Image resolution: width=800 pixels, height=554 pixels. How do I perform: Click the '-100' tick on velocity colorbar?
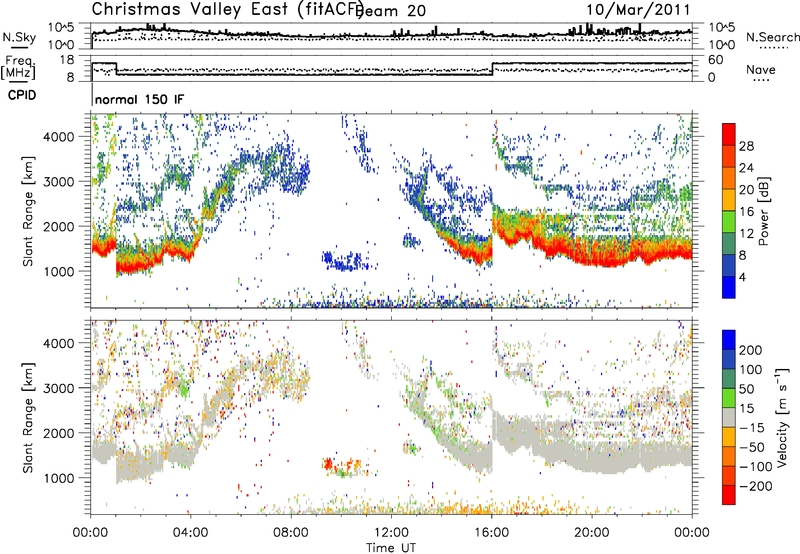[755, 467]
